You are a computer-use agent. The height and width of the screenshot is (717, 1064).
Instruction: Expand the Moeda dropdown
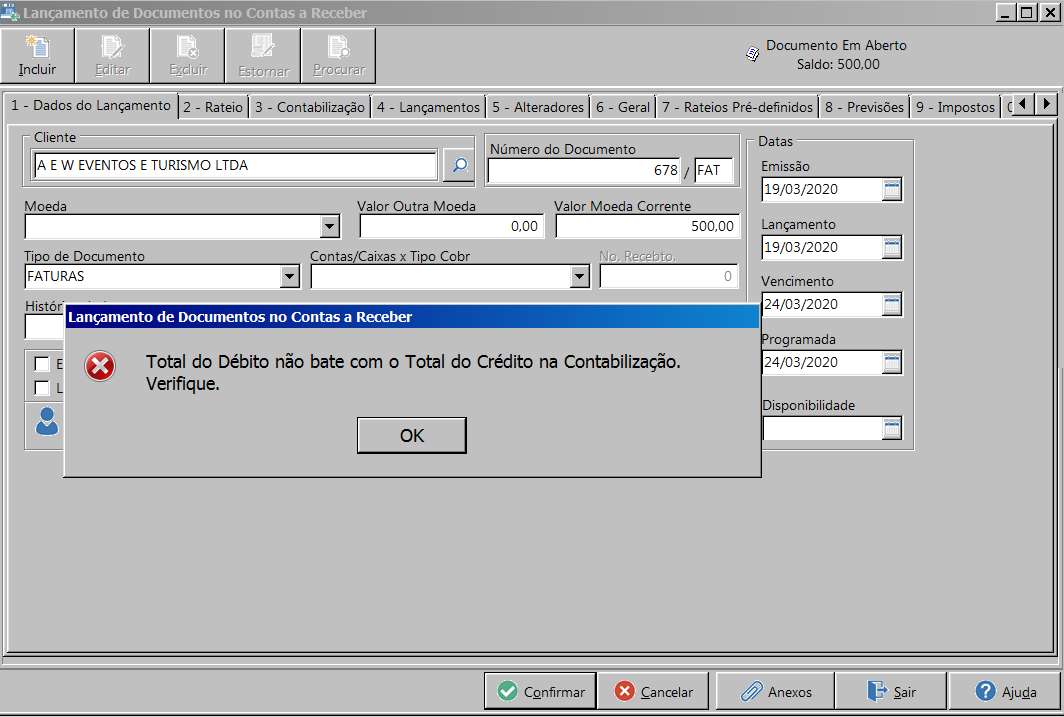pos(330,227)
